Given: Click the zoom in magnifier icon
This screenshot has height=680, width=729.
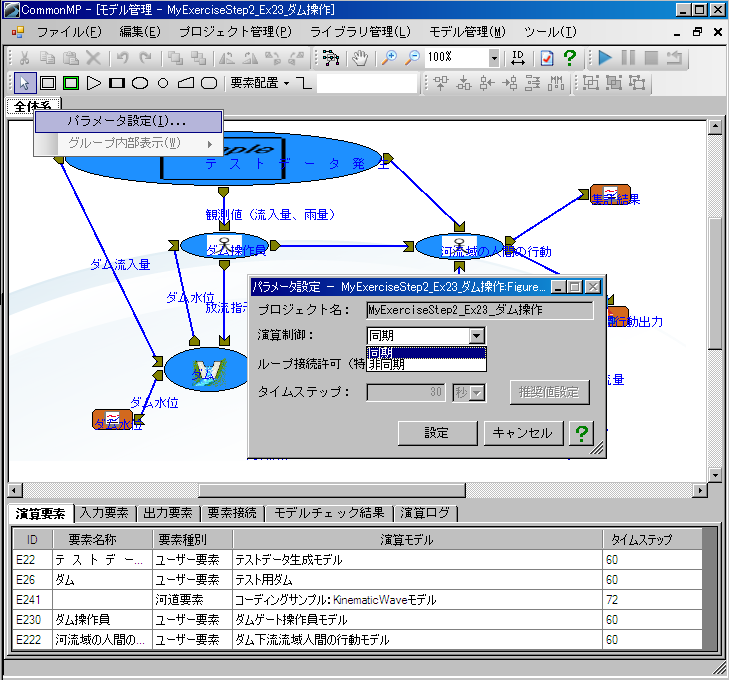Looking at the screenshot, I should [x=390, y=58].
